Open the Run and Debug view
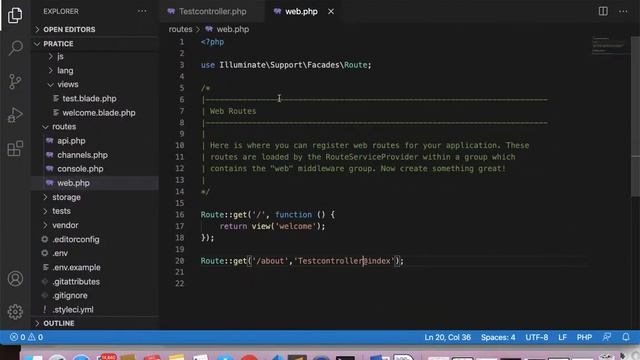This screenshot has height=360, width=640. click(15, 115)
